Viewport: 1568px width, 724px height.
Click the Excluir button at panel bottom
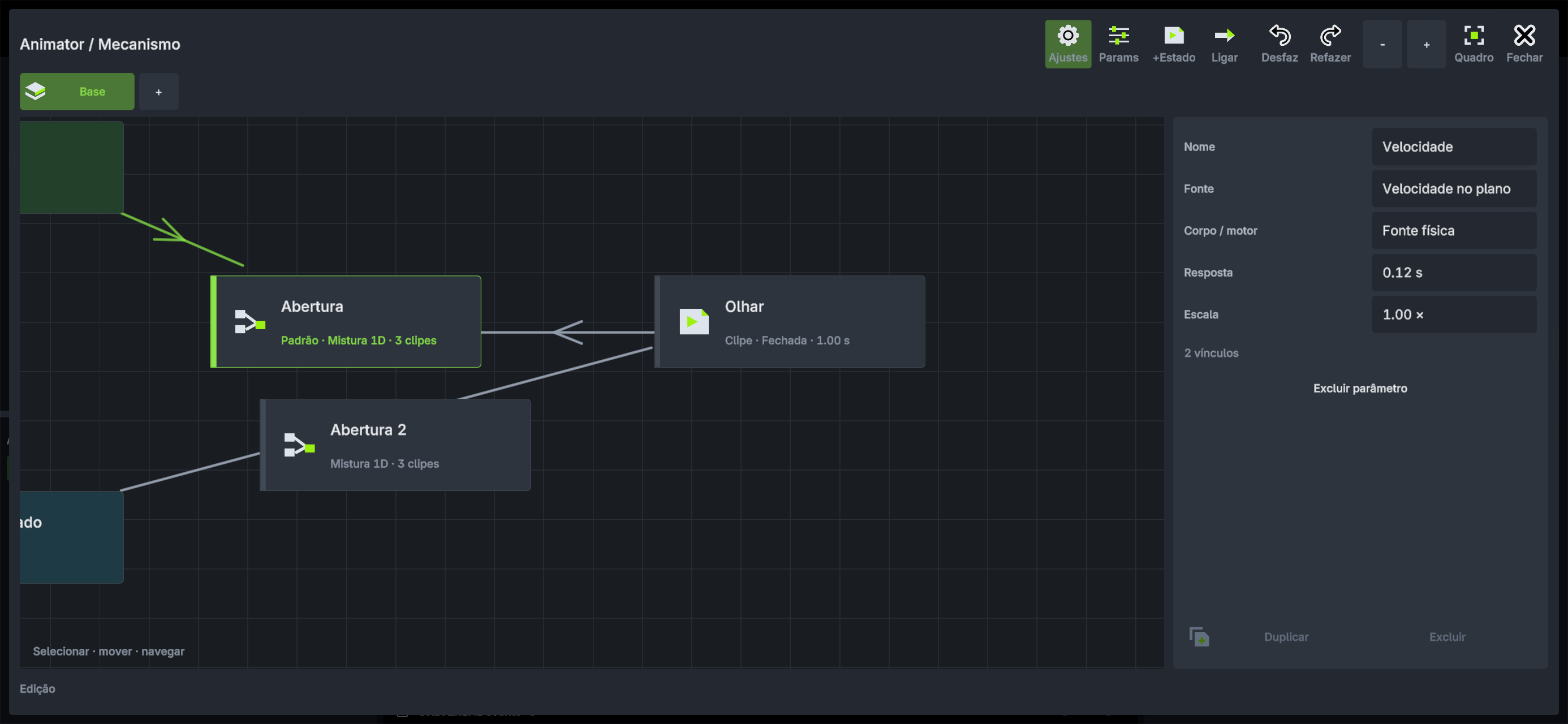[x=1447, y=637]
